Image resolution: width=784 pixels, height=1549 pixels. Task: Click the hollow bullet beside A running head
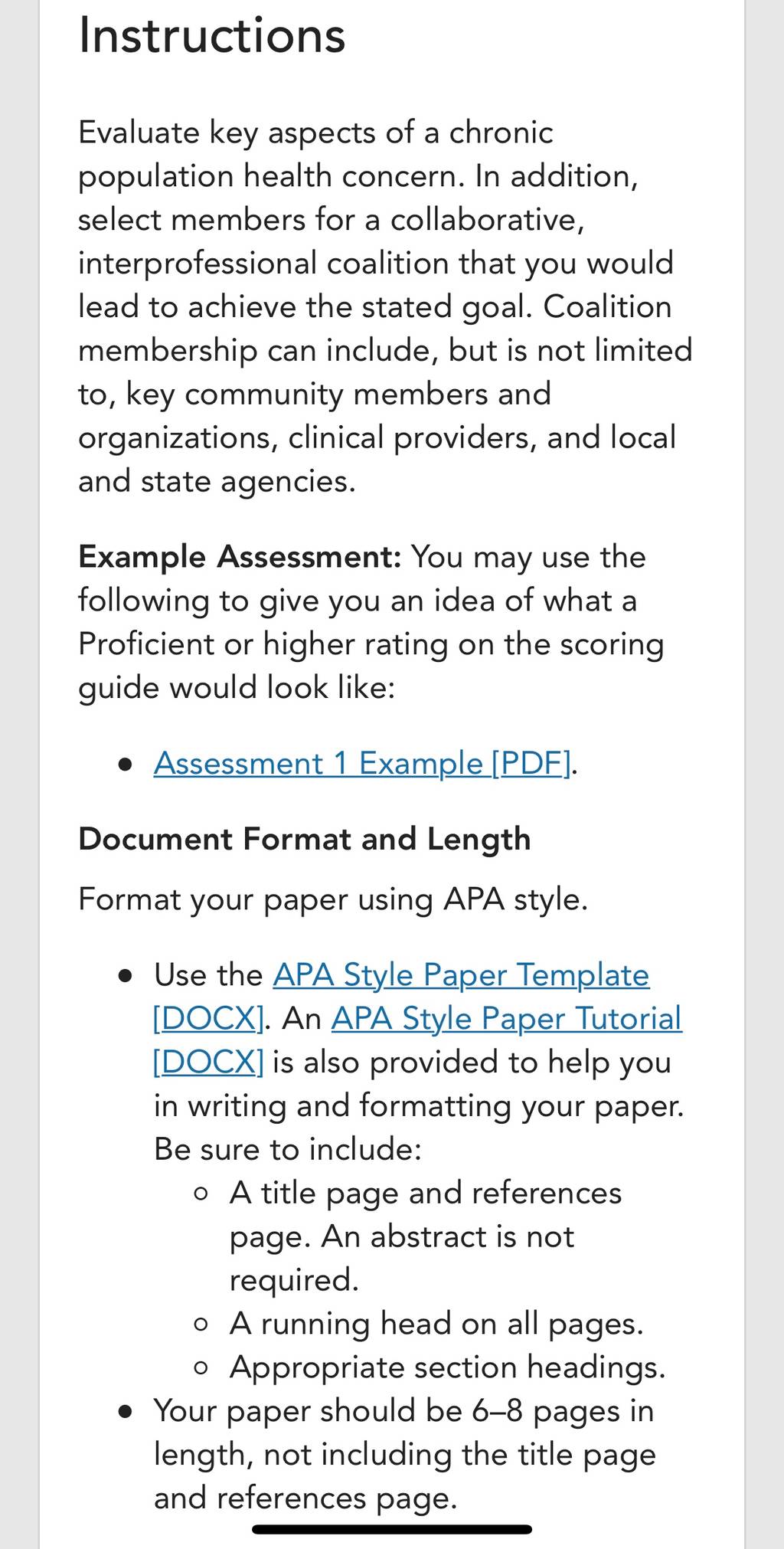tap(201, 1325)
